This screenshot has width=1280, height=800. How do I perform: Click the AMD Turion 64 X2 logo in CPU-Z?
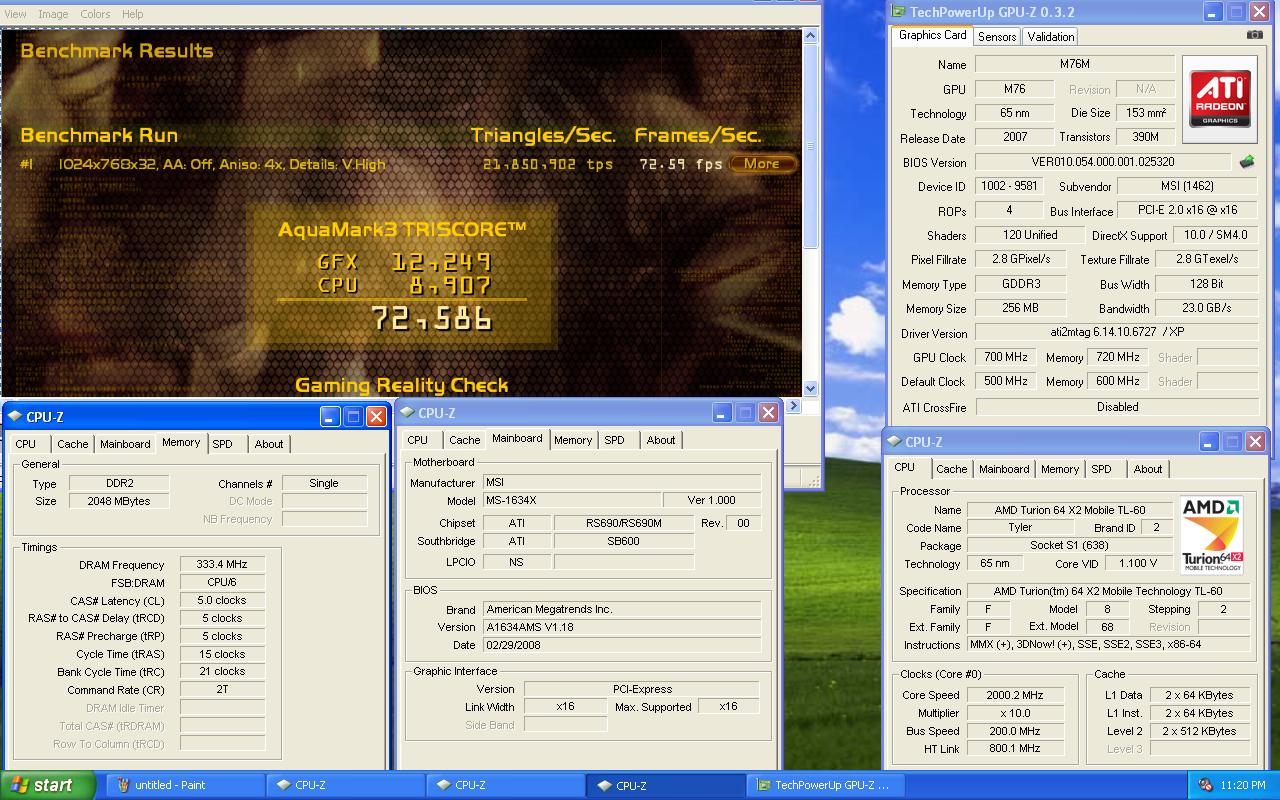(x=1212, y=535)
